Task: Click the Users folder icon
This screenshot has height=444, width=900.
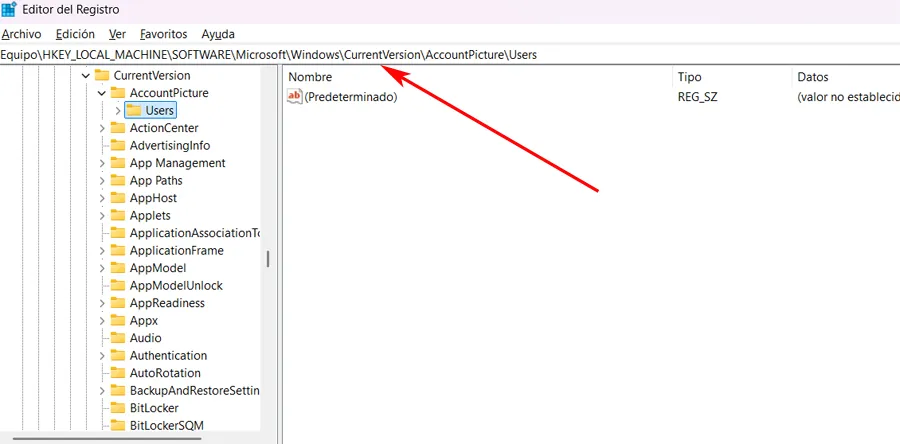Action: click(x=134, y=110)
